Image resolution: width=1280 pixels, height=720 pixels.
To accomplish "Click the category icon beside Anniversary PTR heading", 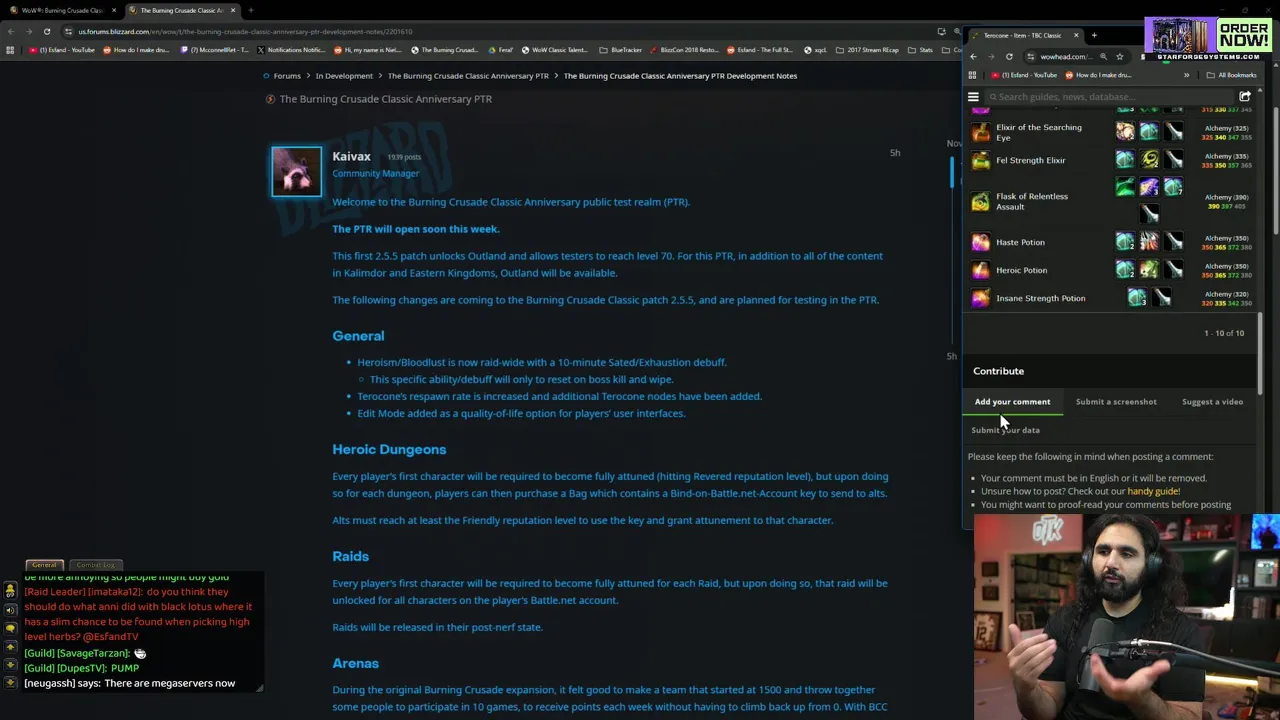I will (270, 99).
